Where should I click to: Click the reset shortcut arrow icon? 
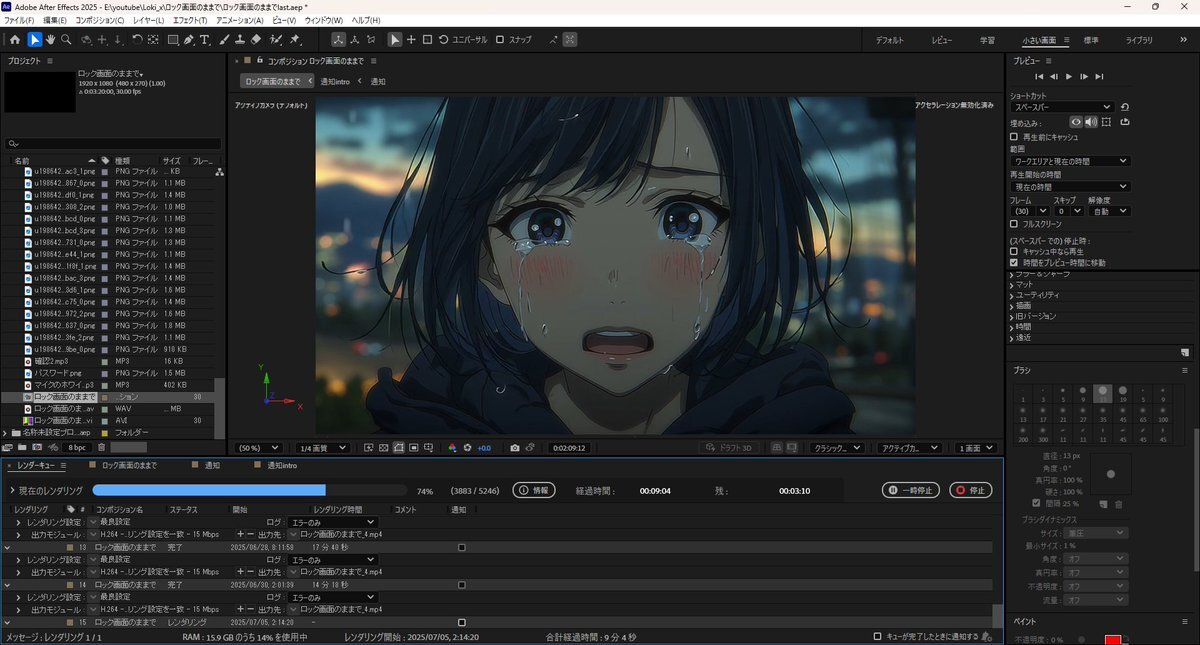(x=1125, y=107)
